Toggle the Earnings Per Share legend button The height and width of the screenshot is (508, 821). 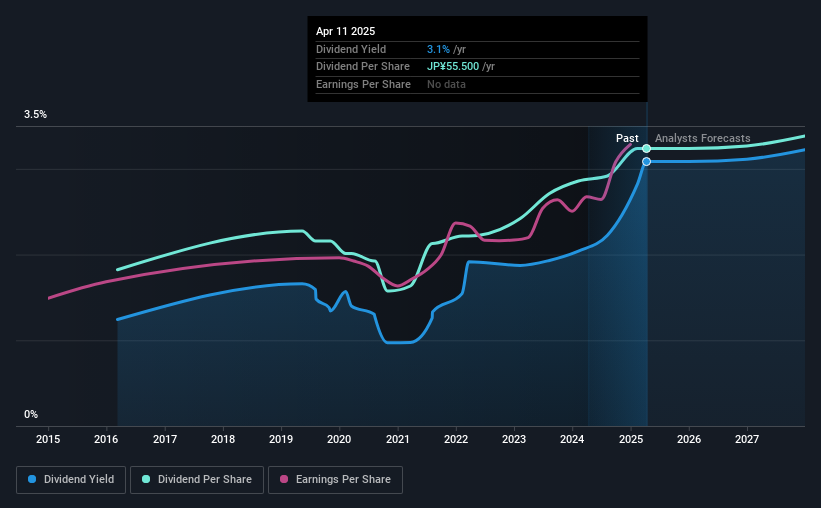pyautogui.click(x=335, y=480)
